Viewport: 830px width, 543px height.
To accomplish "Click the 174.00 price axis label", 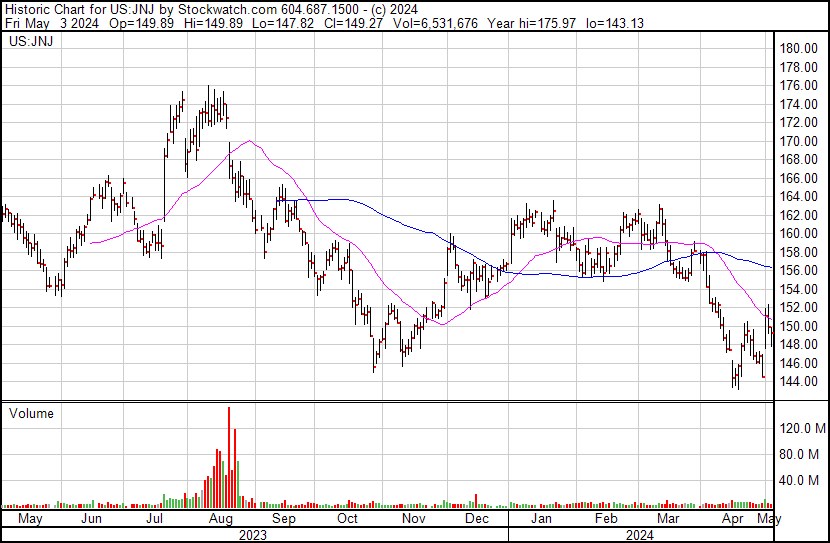I will 799,104.
